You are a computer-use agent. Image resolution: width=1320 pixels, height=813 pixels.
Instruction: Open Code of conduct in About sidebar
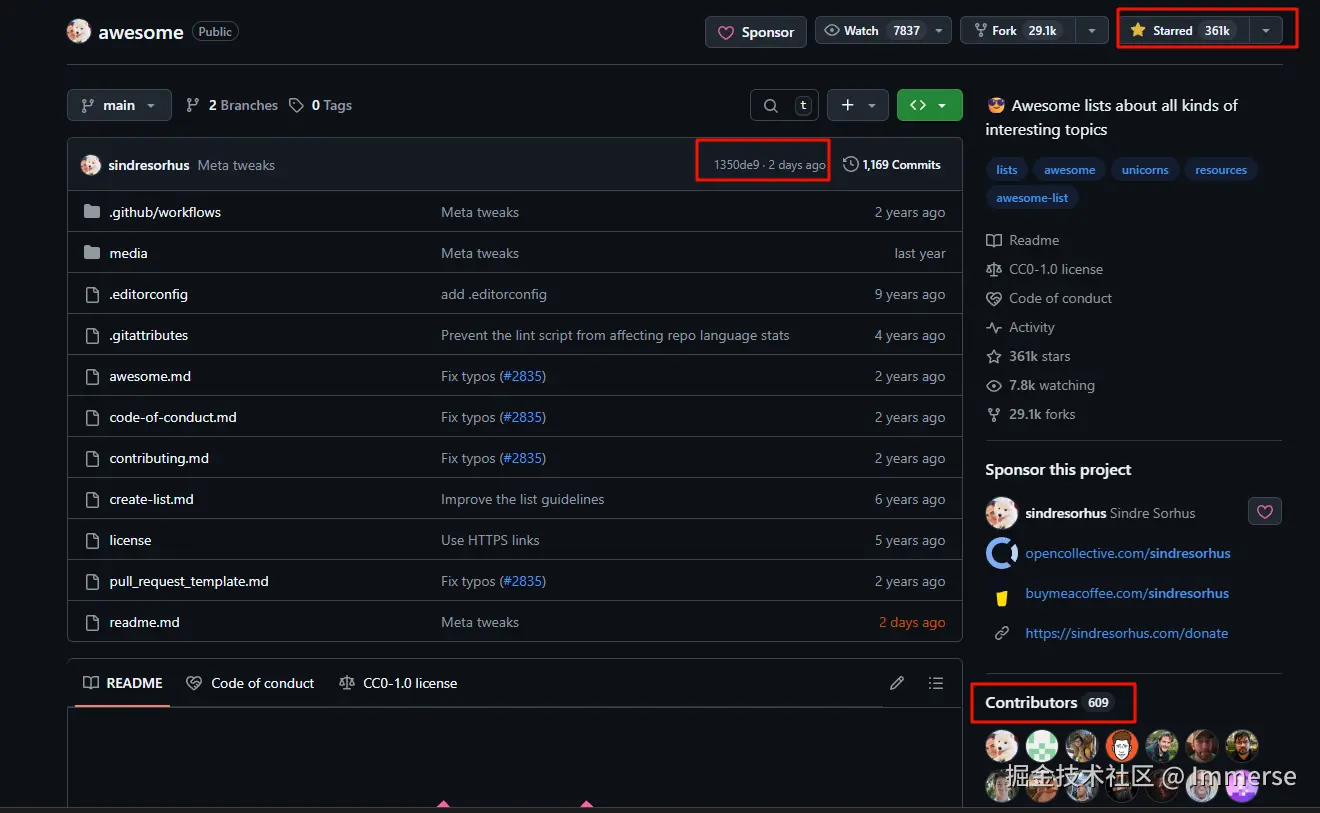point(1048,298)
